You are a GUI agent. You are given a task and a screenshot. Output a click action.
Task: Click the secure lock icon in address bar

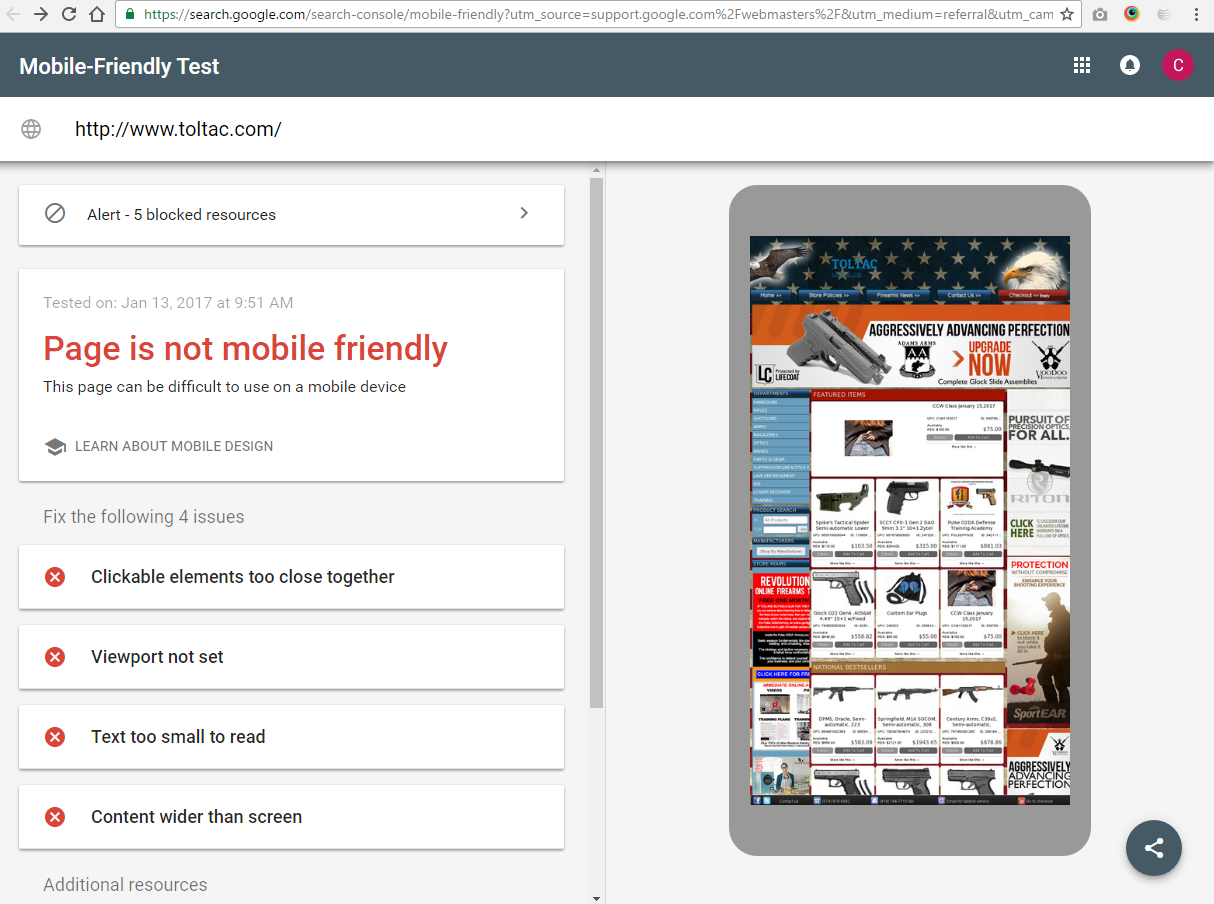[x=130, y=15]
